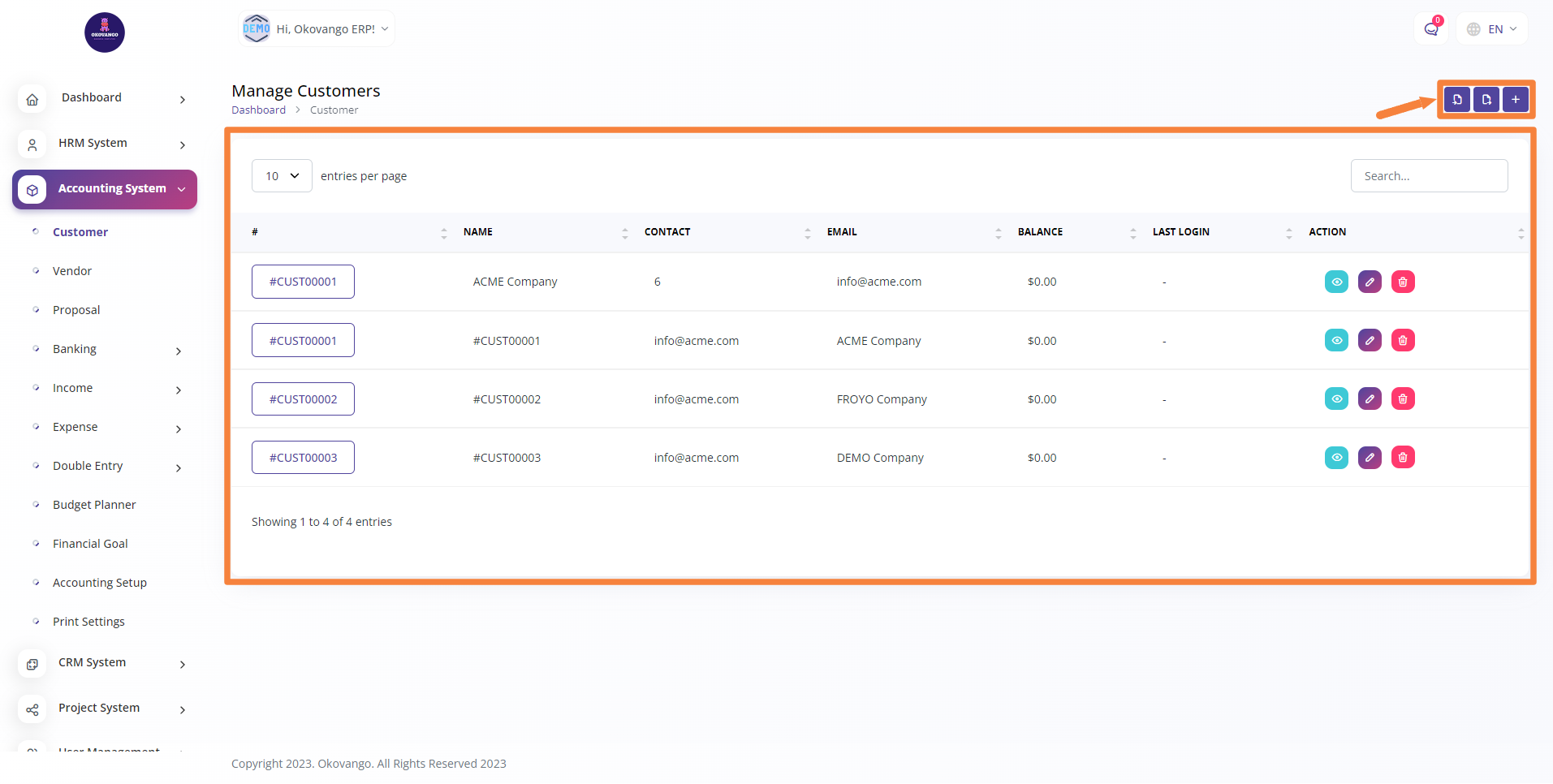The image size is (1553, 784).
Task: Delete the #CUST00003 customer row
Action: [x=1403, y=458]
